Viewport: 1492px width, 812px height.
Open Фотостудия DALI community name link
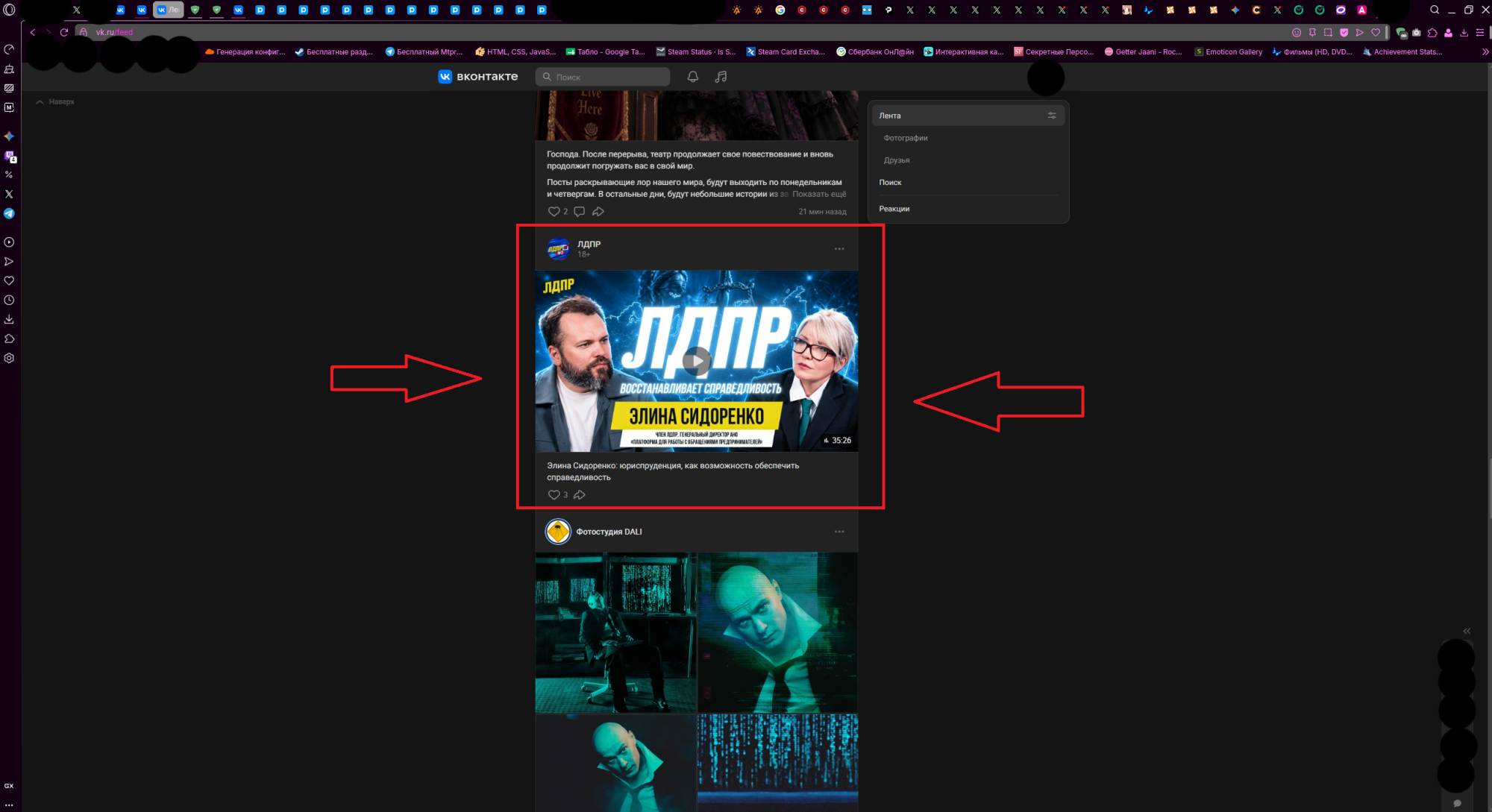[609, 532]
